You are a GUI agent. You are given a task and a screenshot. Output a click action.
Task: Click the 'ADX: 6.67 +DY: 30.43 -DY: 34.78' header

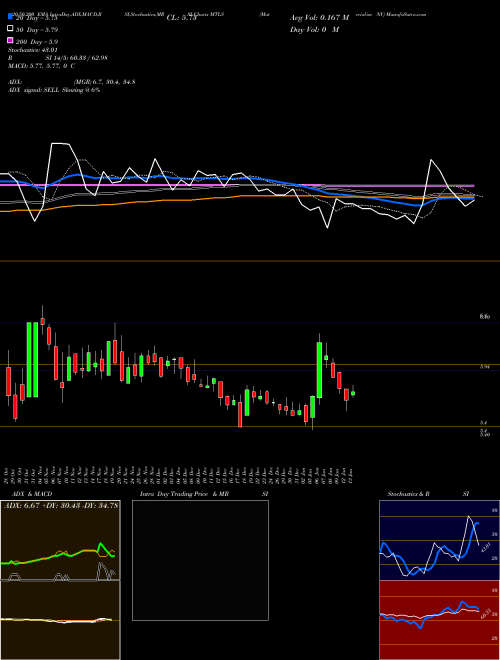[61, 506]
